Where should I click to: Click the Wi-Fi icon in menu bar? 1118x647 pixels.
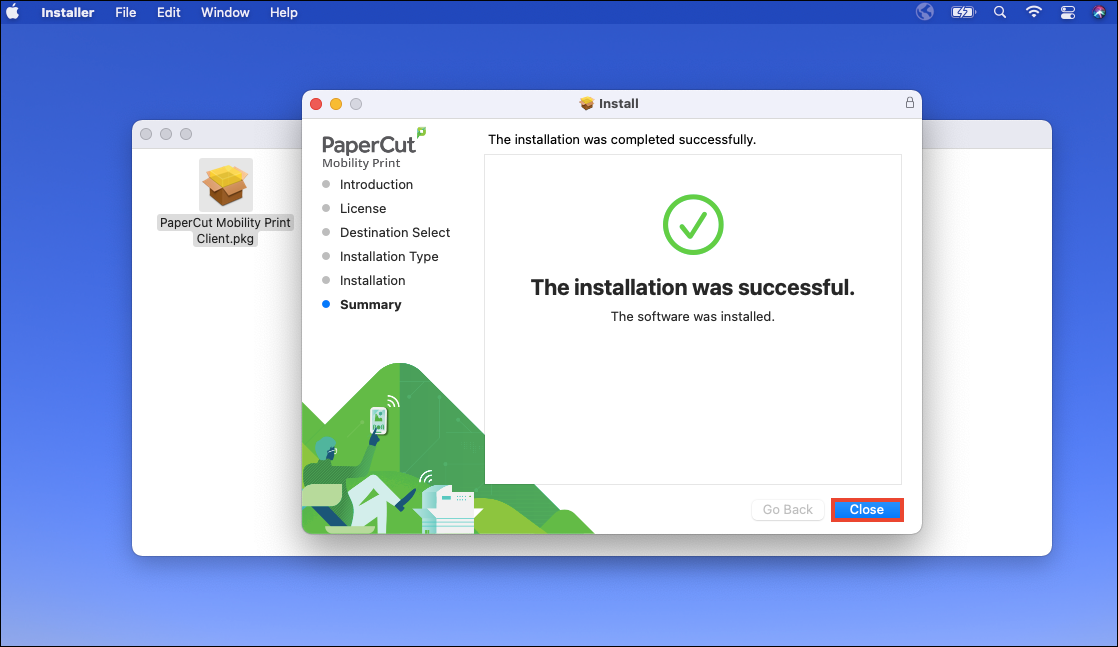pos(1033,12)
